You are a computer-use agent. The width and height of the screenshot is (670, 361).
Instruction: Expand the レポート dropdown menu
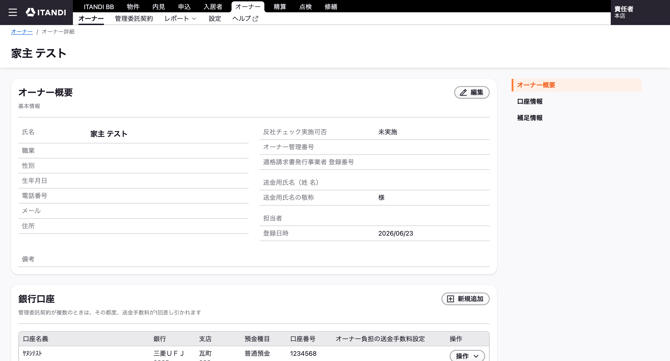(x=180, y=19)
